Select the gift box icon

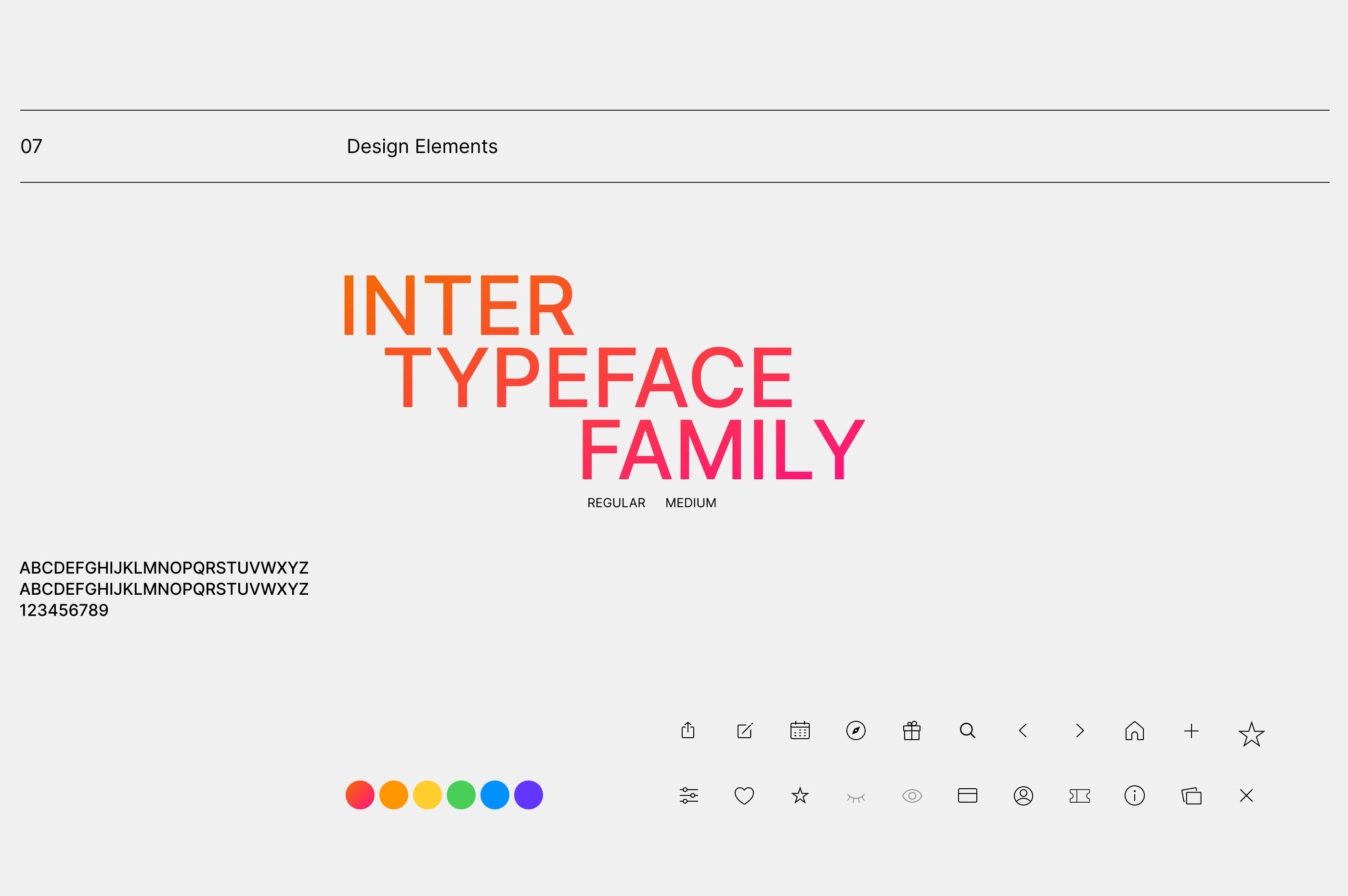tap(912, 730)
